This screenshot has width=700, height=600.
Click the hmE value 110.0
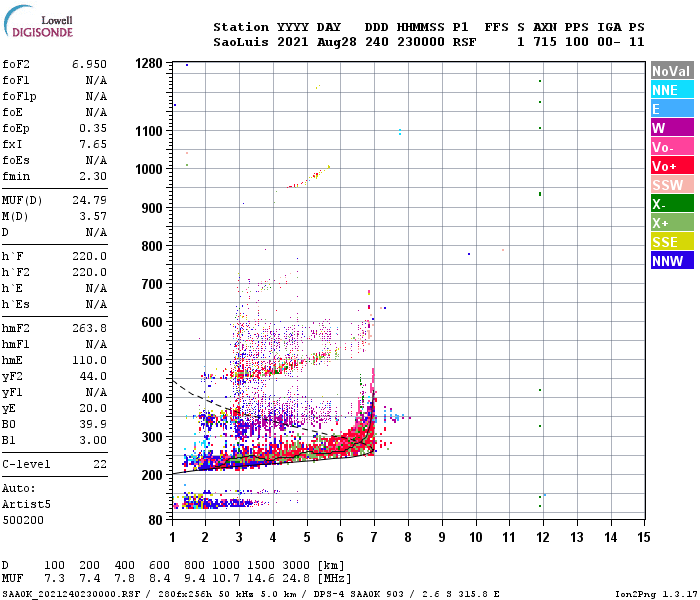89,360
